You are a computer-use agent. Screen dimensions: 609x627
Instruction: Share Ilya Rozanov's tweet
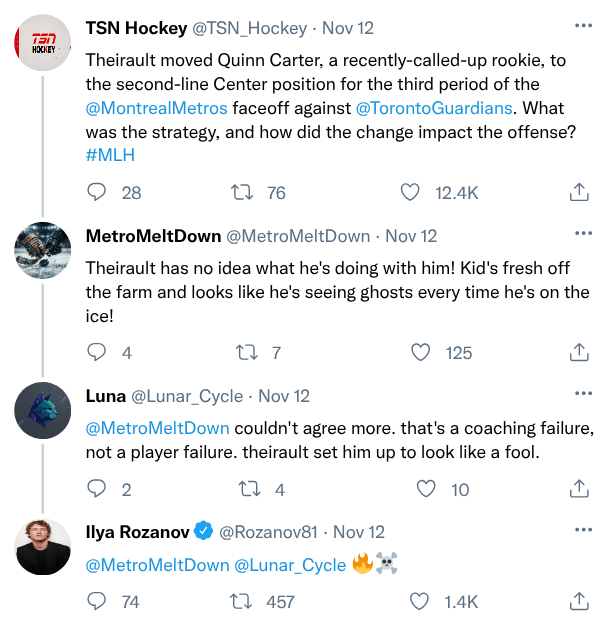578,601
